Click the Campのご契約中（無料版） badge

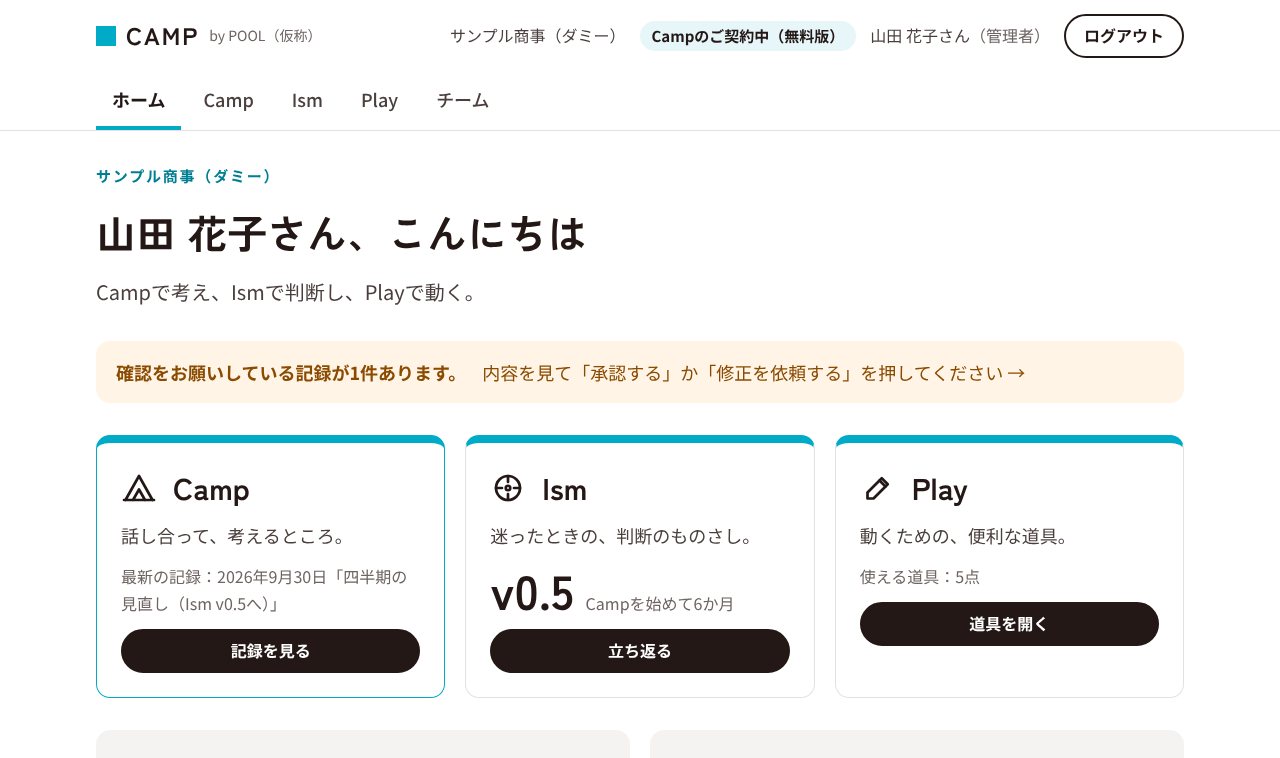(x=747, y=36)
